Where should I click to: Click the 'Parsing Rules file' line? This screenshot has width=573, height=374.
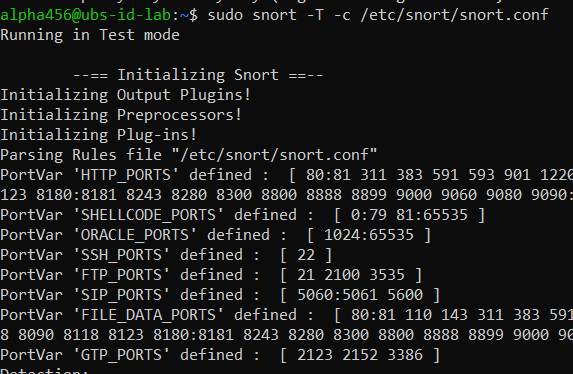[x=189, y=155]
